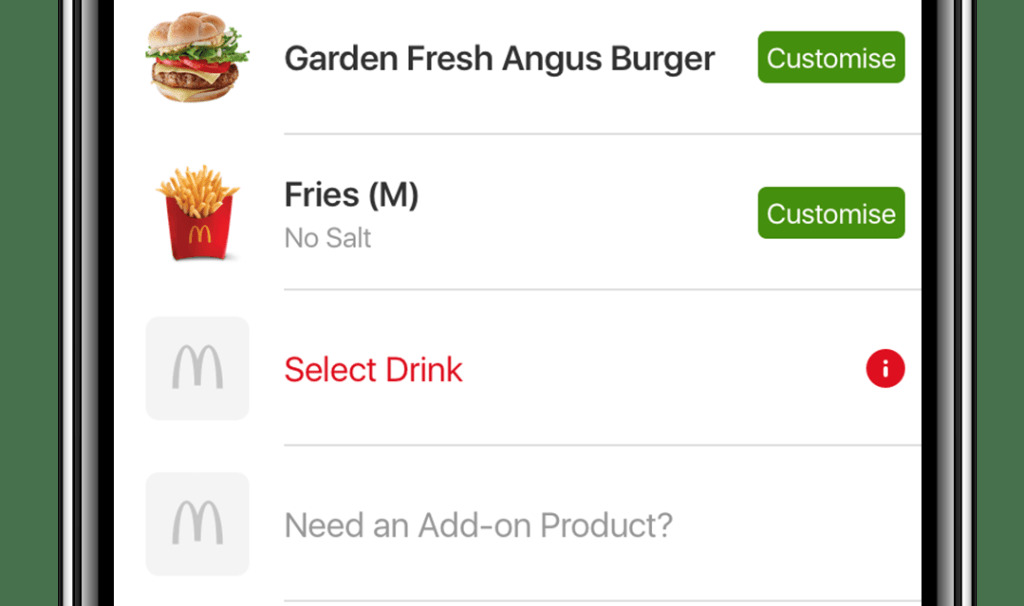Select the Garden Fresh Angus Burger title
Image resolution: width=1024 pixels, height=606 pixels.
pos(500,59)
